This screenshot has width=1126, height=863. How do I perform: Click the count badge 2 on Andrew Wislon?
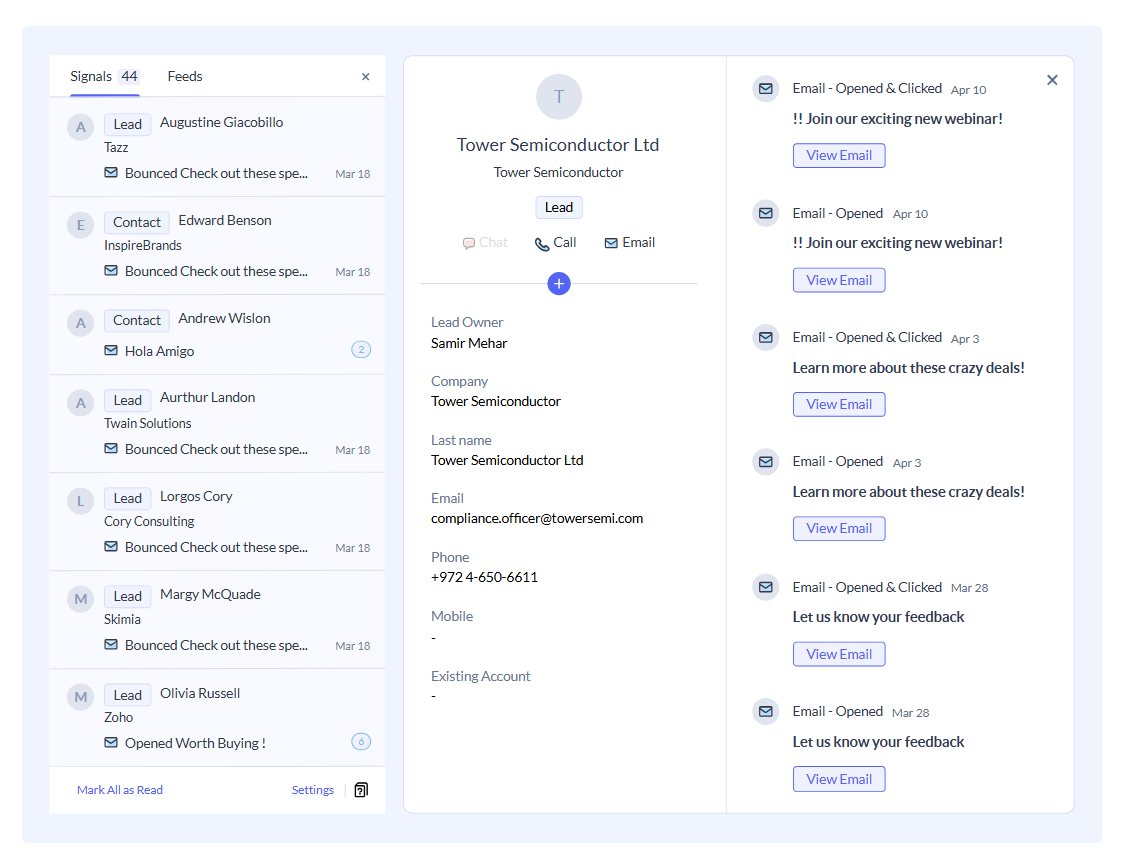(x=361, y=350)
